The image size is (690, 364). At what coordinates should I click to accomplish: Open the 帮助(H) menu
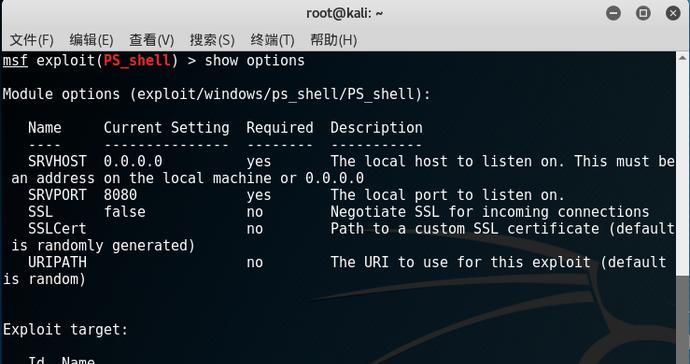click(334, 40)
